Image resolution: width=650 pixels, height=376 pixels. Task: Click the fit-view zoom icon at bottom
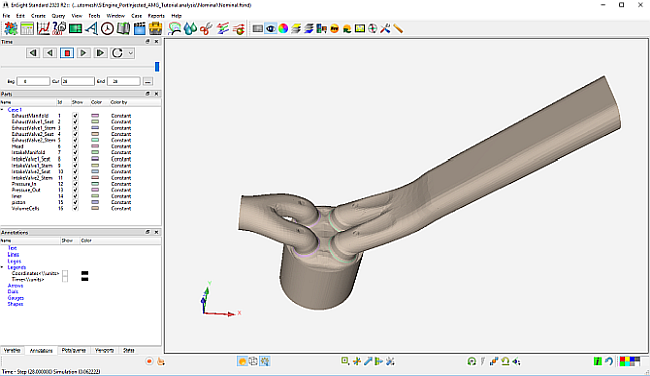click(345, 361)
